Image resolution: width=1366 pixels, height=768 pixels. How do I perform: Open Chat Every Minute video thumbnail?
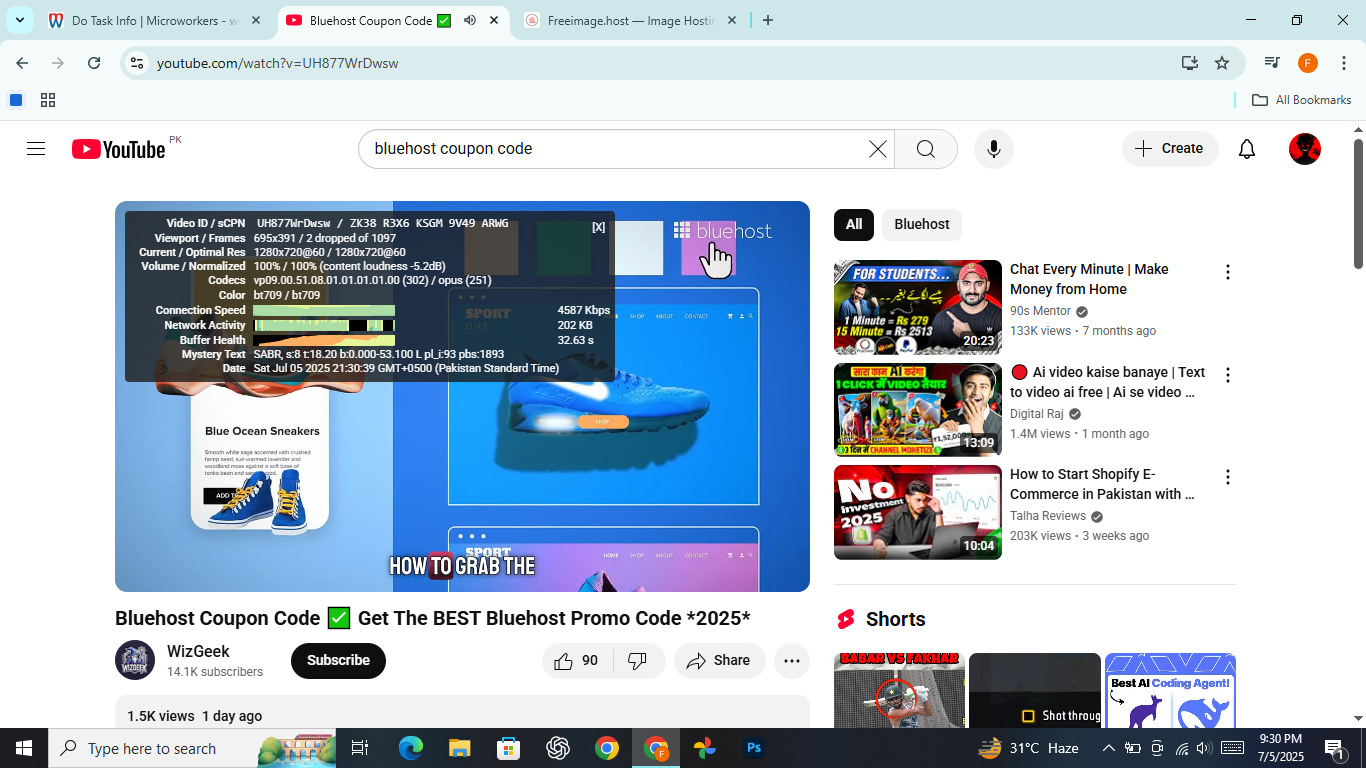(918, 307)
